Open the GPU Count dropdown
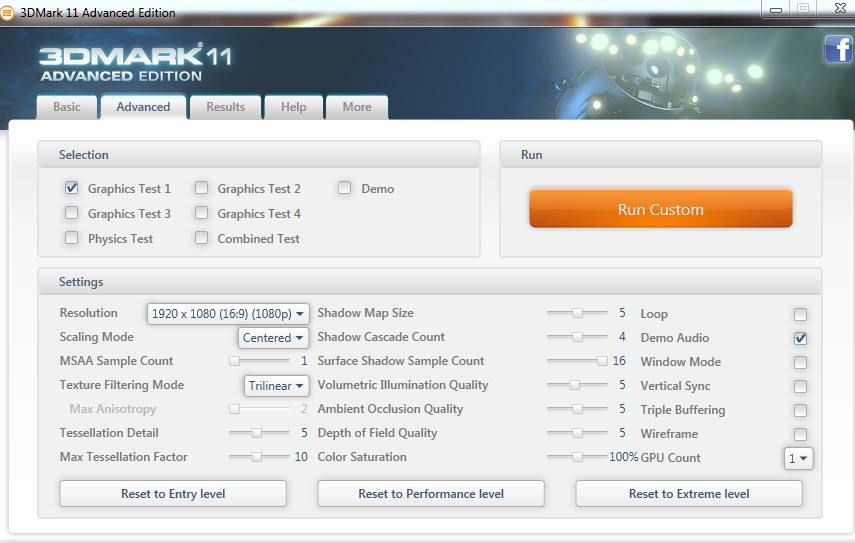This screenshot has width=855, height=543. (798, 458)
